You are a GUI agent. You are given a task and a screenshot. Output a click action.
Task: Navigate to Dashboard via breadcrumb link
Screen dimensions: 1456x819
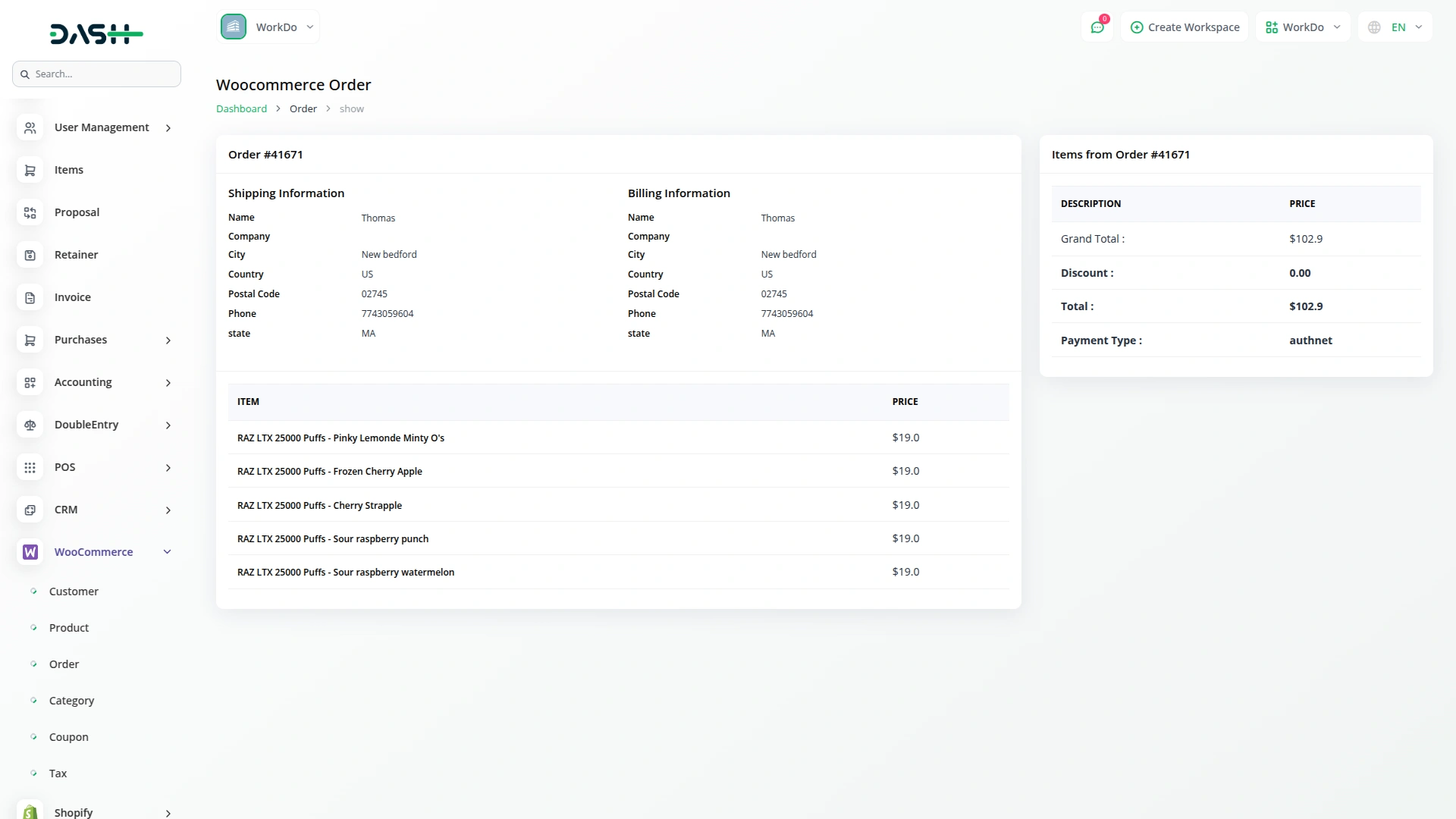pyautogui.click(x=241, y=108)
